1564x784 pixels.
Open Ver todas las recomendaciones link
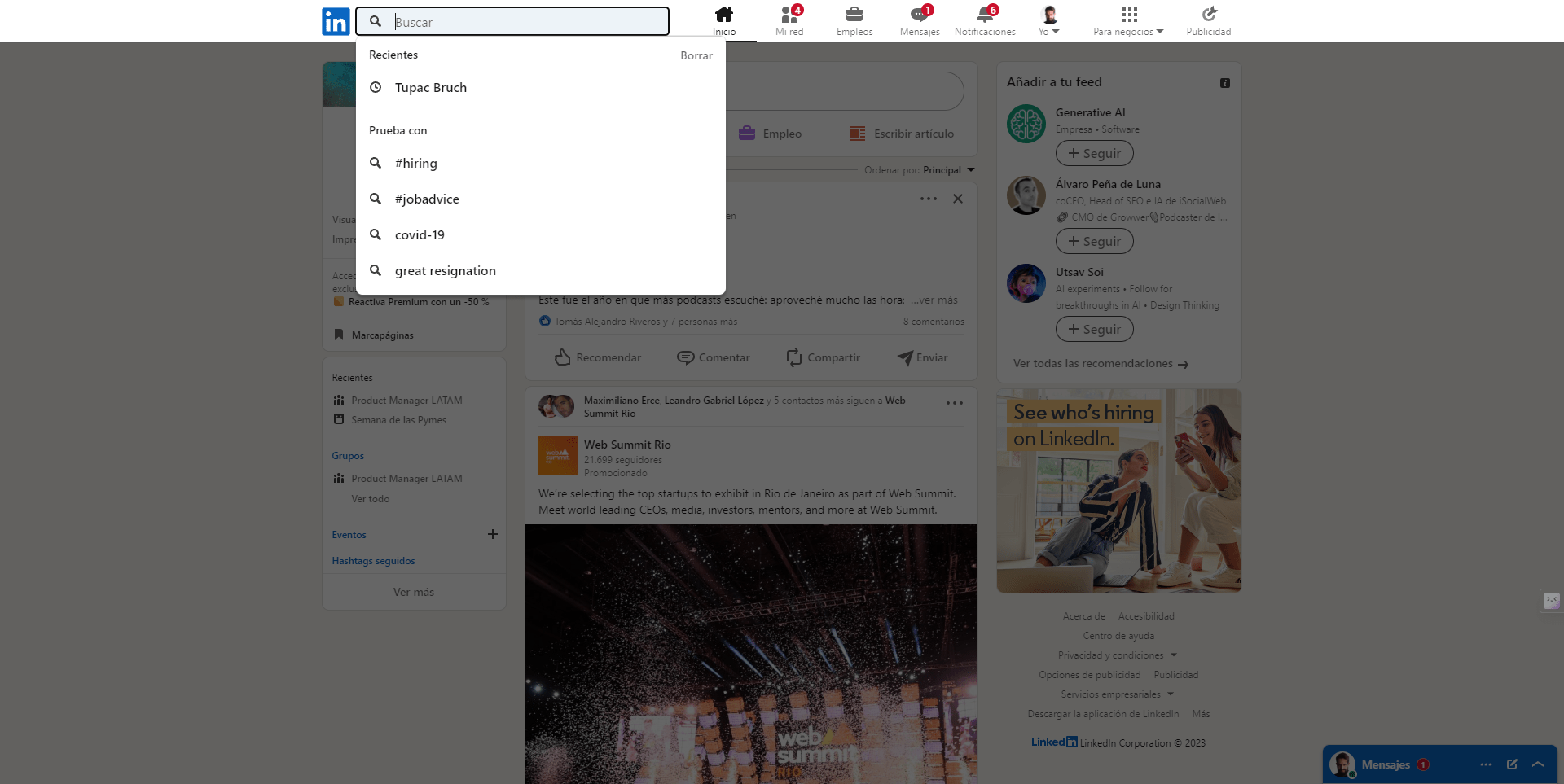pyautogui.click(x=1100, y=364)
